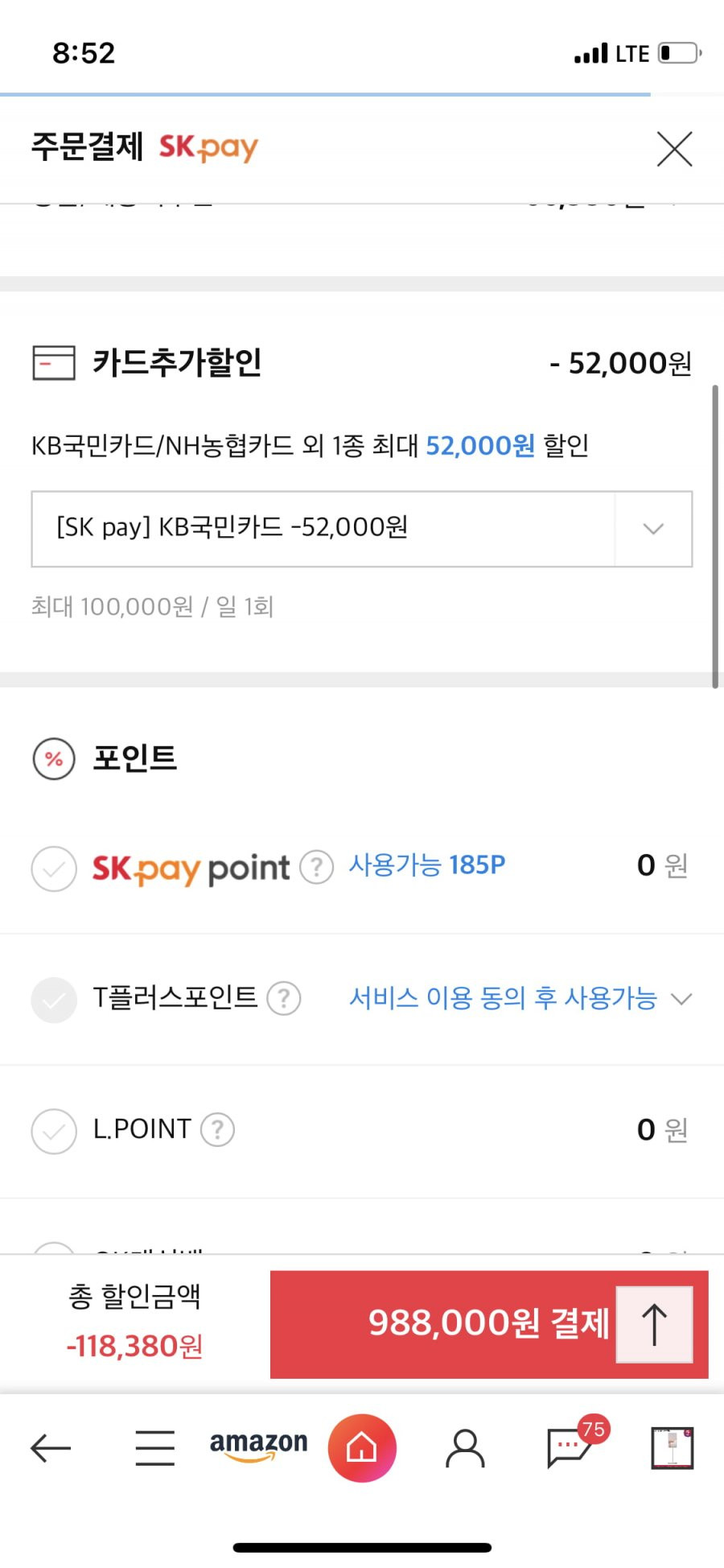724x1568 pixels.
Task: Check the T플러스포인트 checkbox
Action: coord(54,1000)
